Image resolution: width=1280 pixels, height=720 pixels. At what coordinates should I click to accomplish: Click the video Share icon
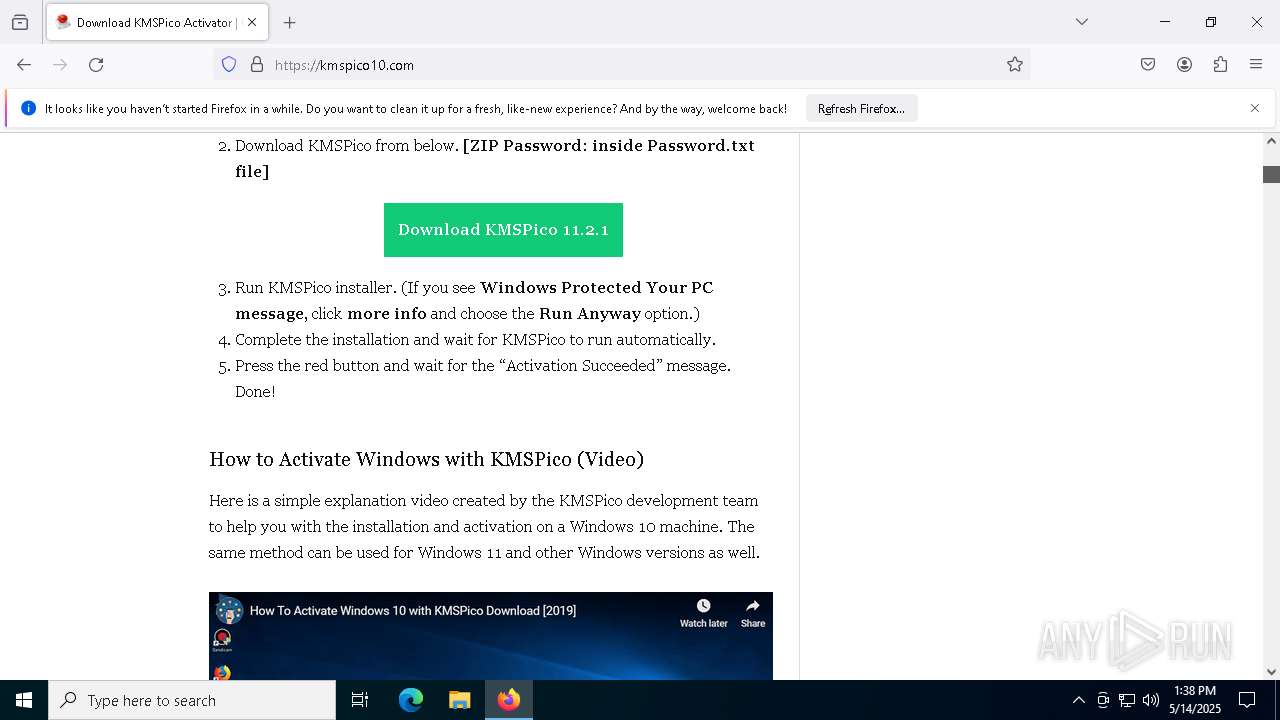click(x=753, y=614)
